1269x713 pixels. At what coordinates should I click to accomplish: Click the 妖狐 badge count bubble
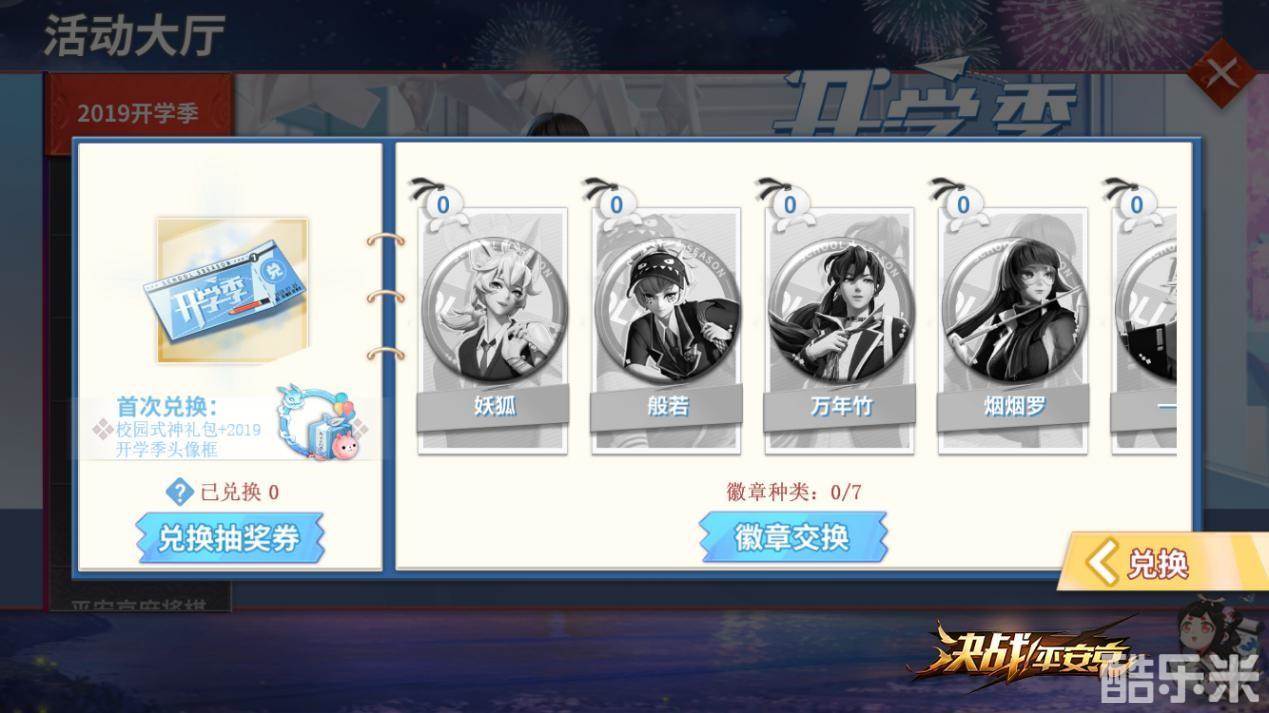pyautogui.click(x=443, y=204)
